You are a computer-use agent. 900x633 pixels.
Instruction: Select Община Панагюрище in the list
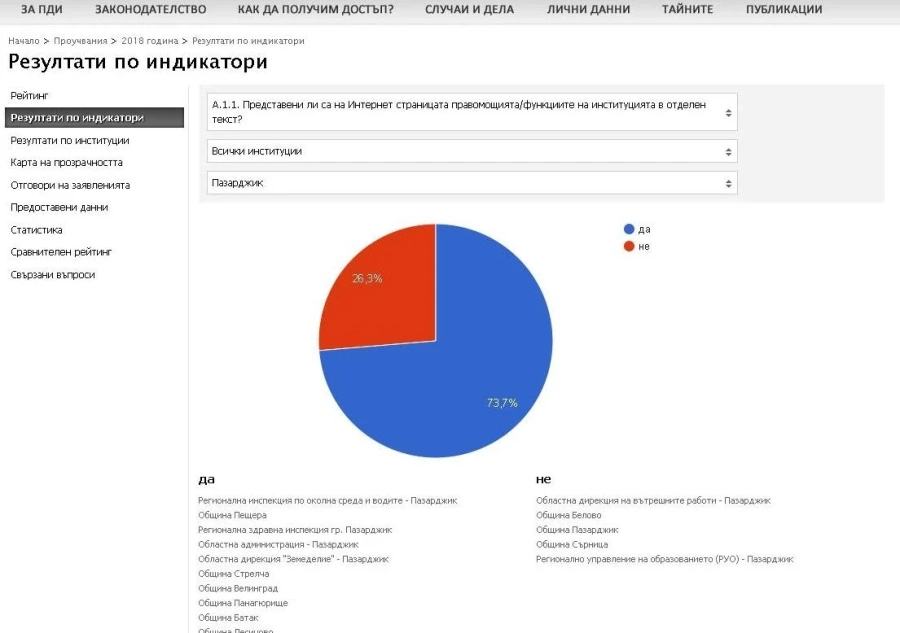(x=243, y=603)
